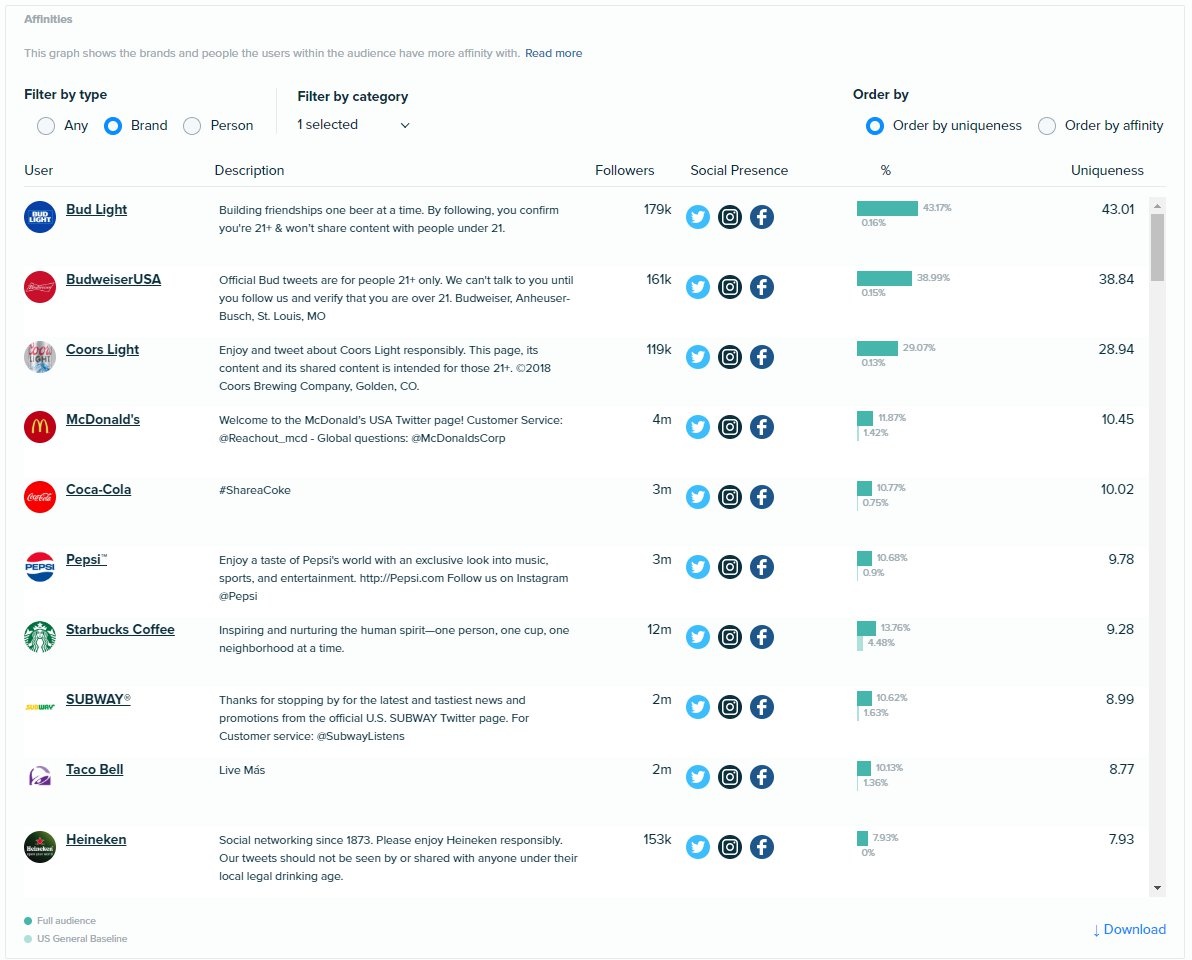Click the Social Presence column header

[739, 170]
